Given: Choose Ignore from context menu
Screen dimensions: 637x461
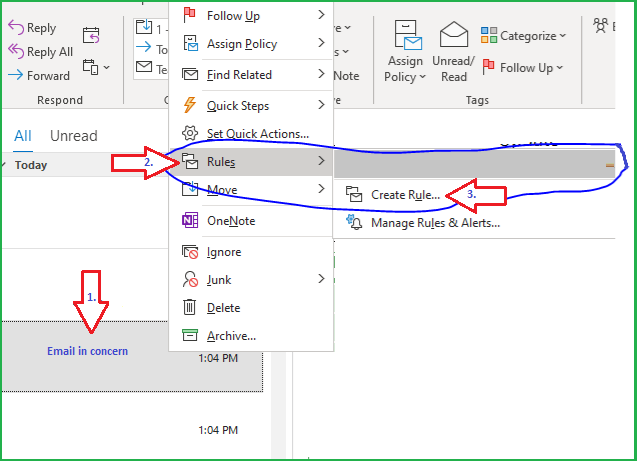Looking at the screenshot, I should [251, 252].
